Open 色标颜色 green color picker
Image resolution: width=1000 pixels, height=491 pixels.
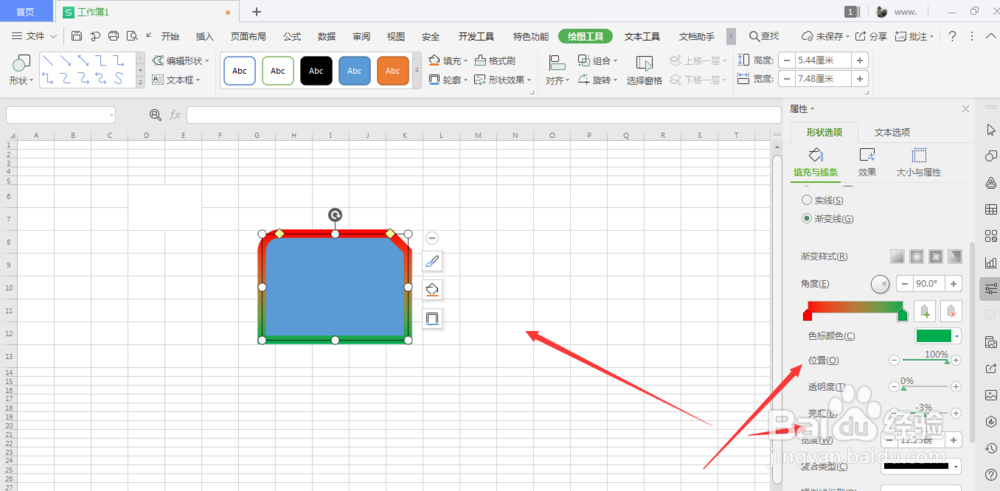tap(938, 336)
